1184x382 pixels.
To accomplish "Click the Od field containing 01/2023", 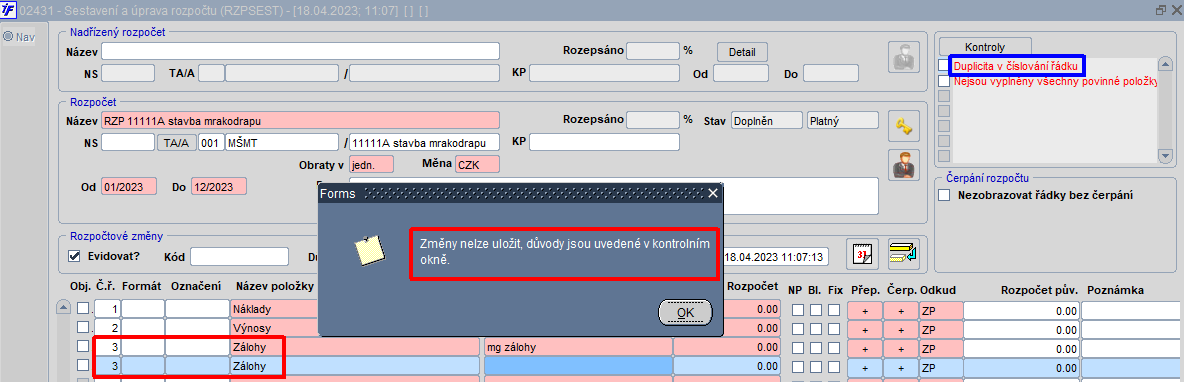I will click(x=129, y=186).
